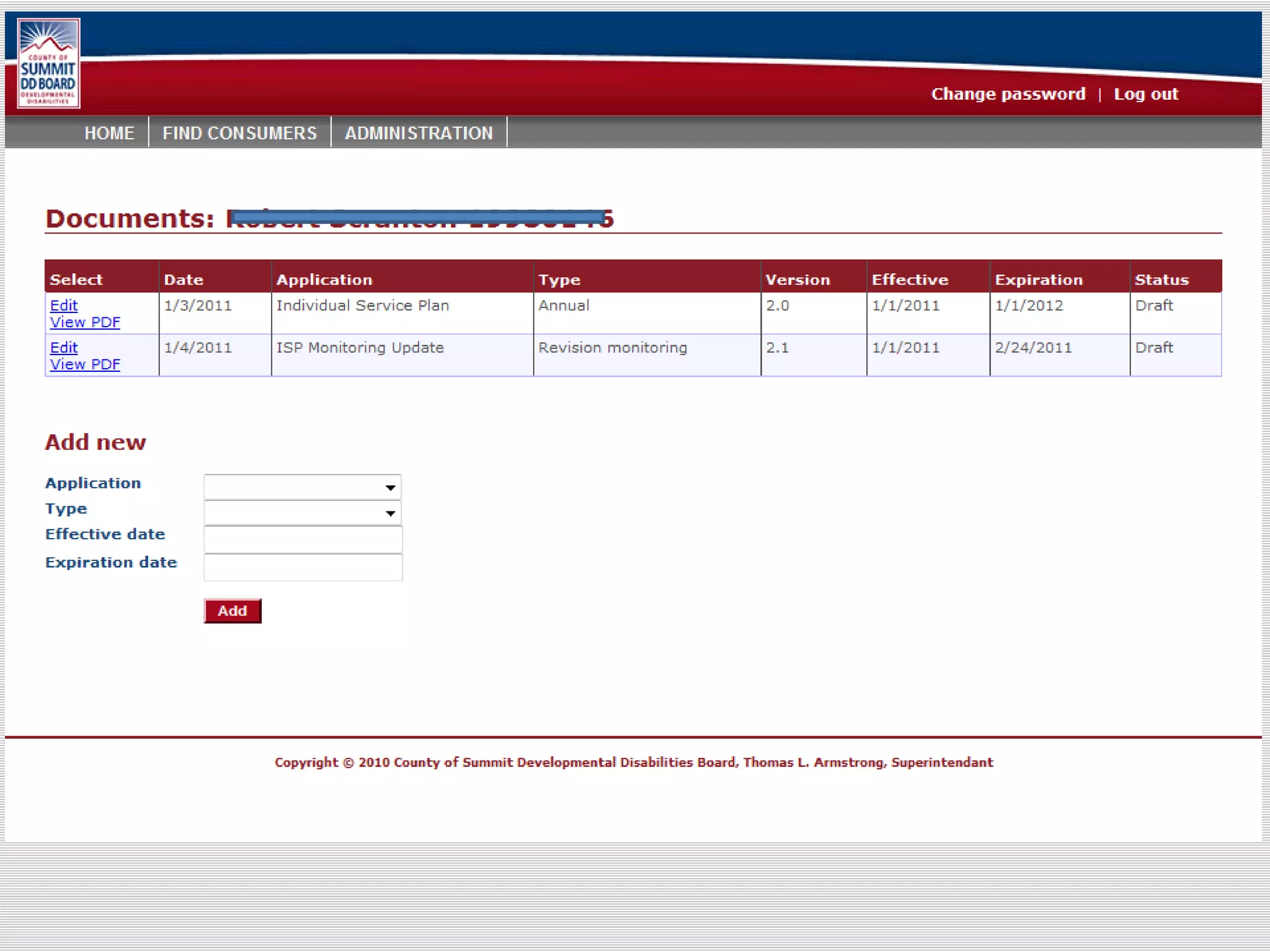View PDF of Individual Service Plan
Viewport: 1270px width, 952px height.
tap(85, 322)
